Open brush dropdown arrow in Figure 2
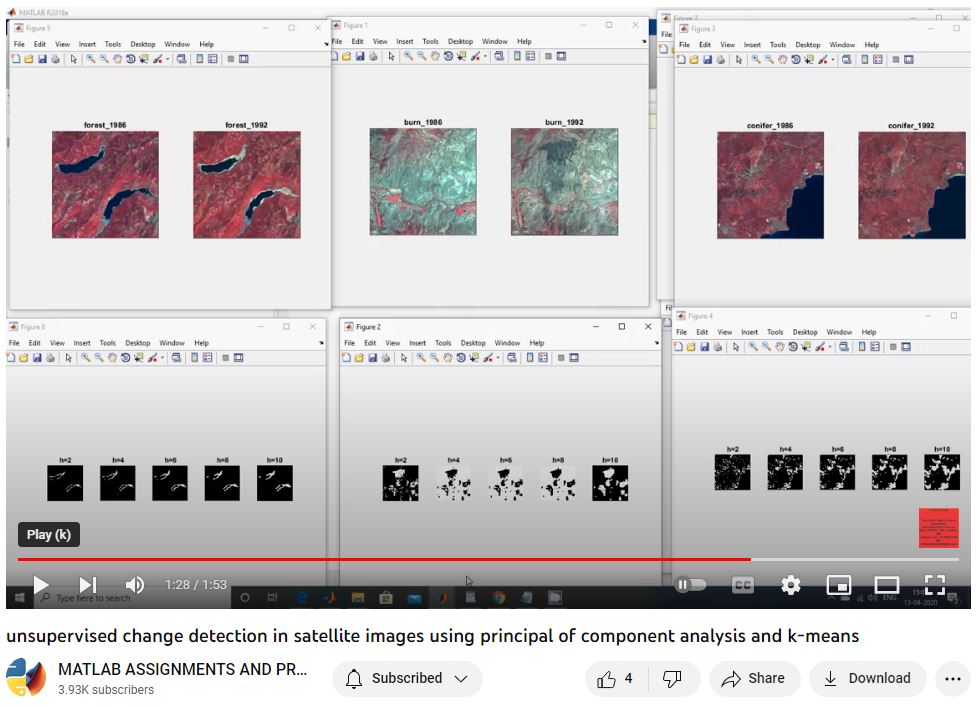The height and width of the screenshot is (707, 980). tap(498, 358)
